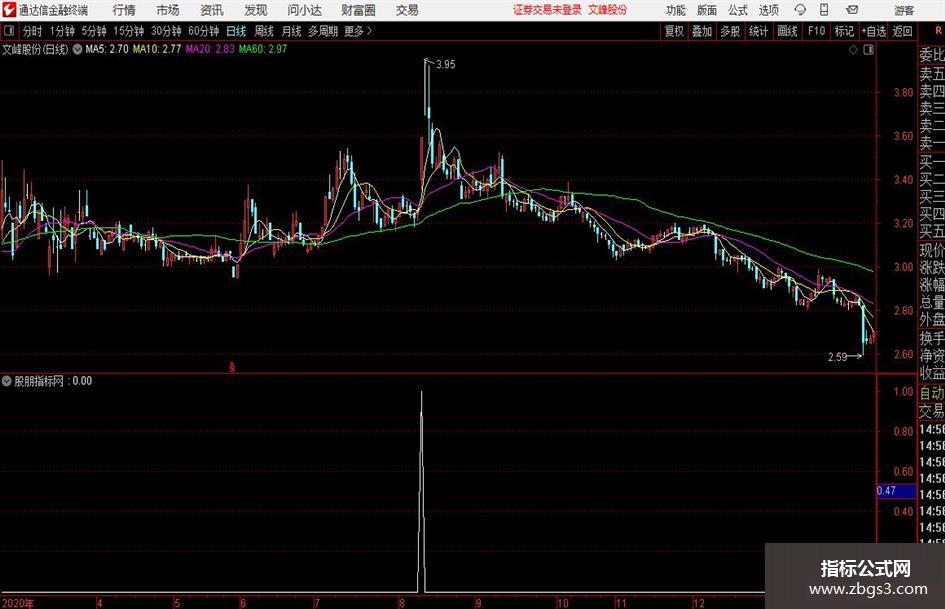Image resolution: width=945 pixels, height=609 pixels.
Task: Switch to 1分钟 period tab
Action: [62, 31]
